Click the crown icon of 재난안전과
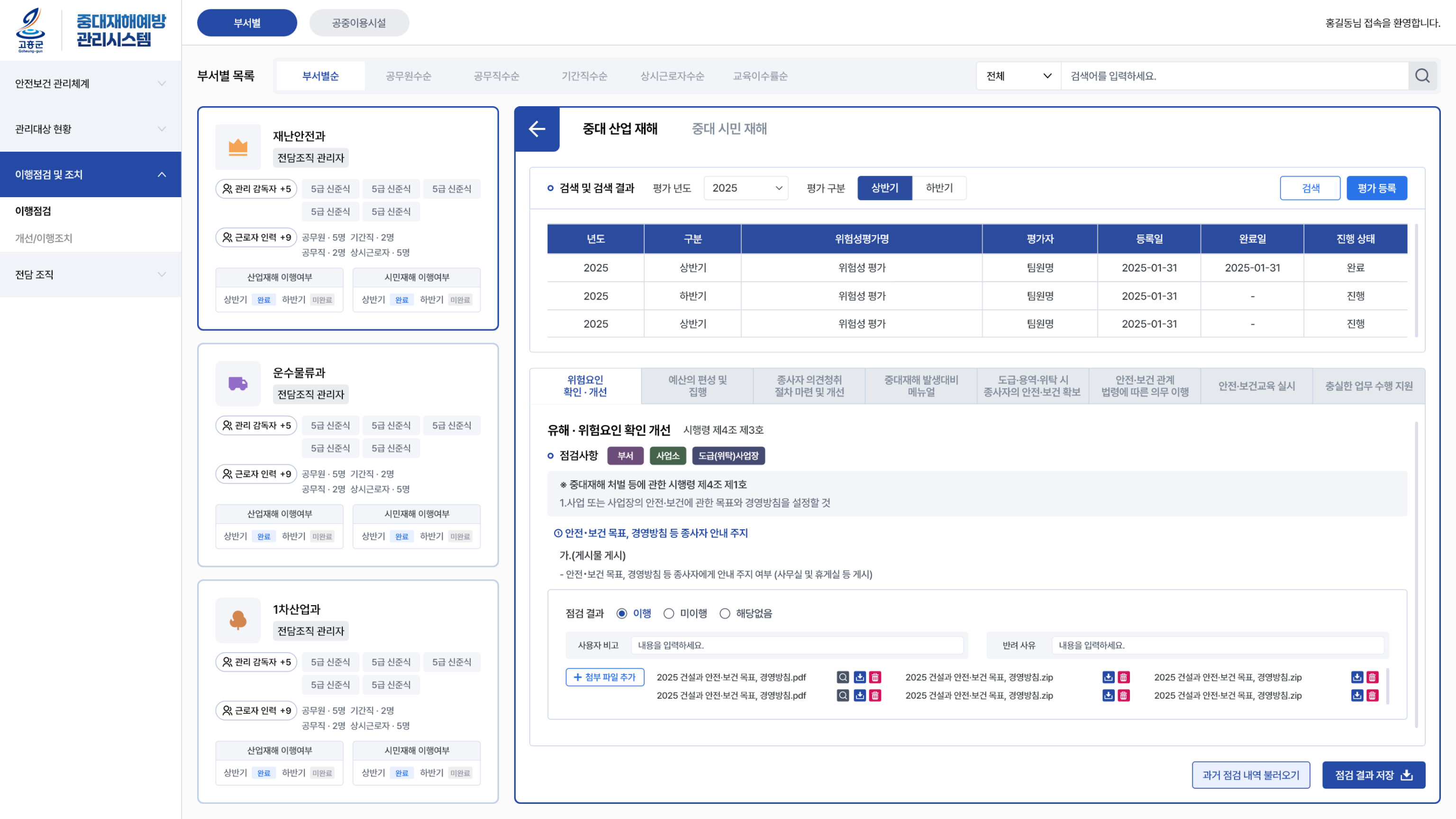Image resolution: width=1456 pixels, height=819 pixels. pyautogui.click(x=238, y=147)
